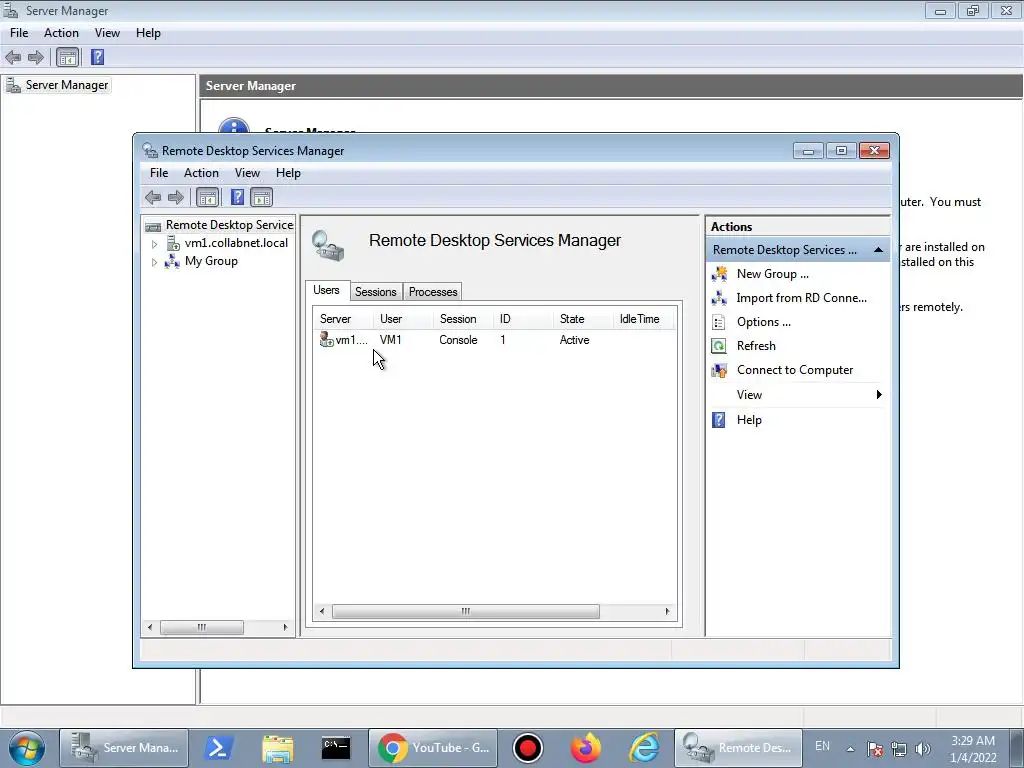Open Help menu in Remote Desktop Services Manager

288,173
